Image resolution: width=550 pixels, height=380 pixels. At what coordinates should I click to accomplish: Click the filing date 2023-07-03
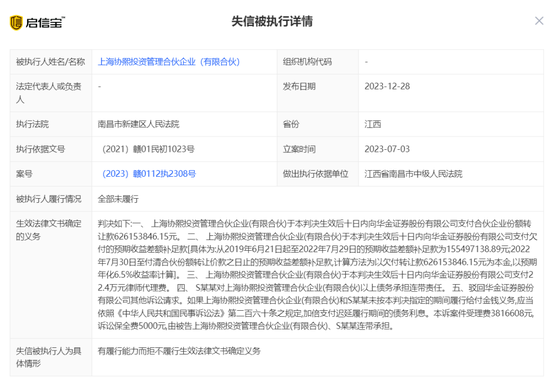(387, 149)
